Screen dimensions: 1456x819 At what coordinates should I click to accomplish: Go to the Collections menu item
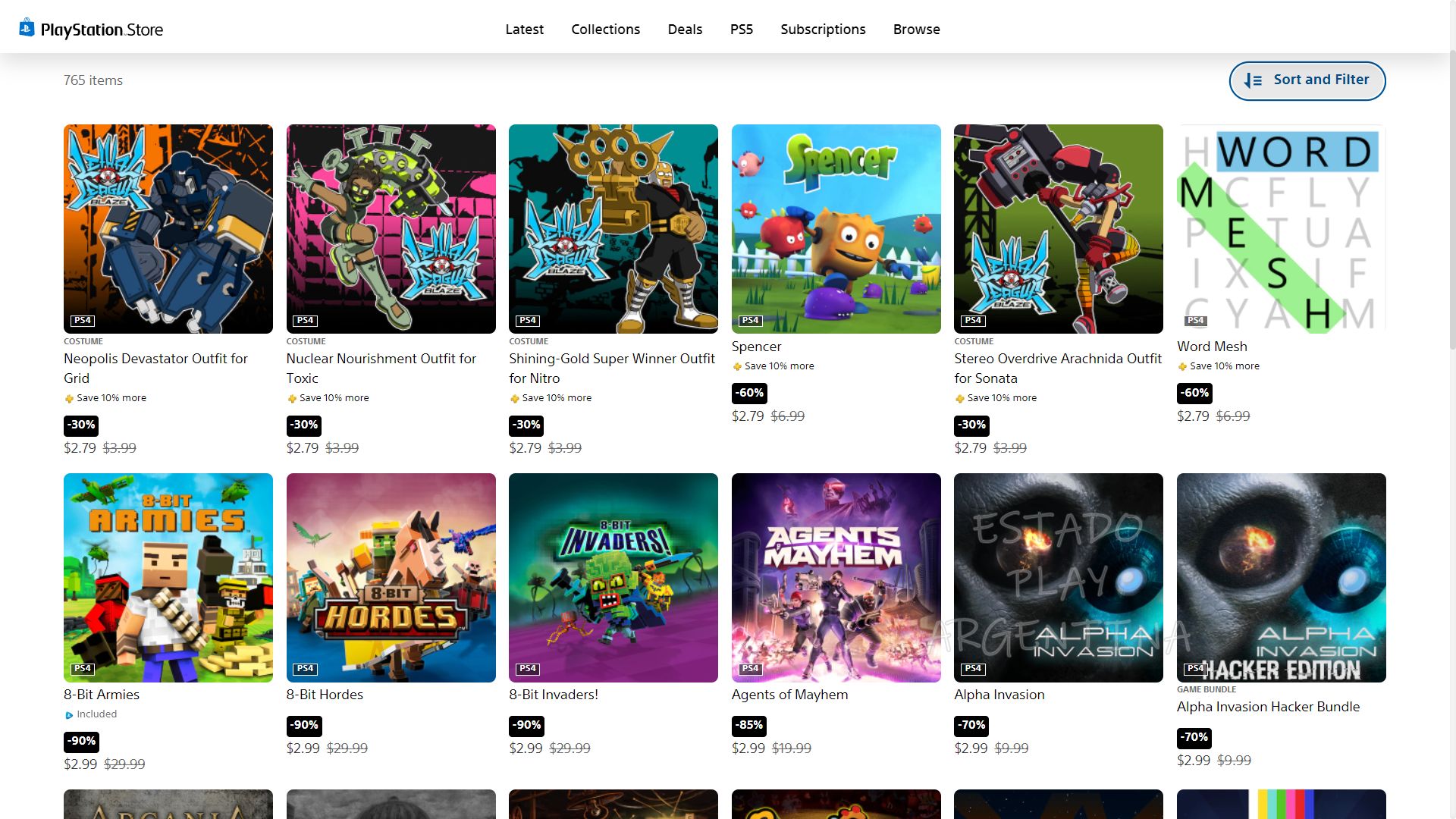point(605,30)
